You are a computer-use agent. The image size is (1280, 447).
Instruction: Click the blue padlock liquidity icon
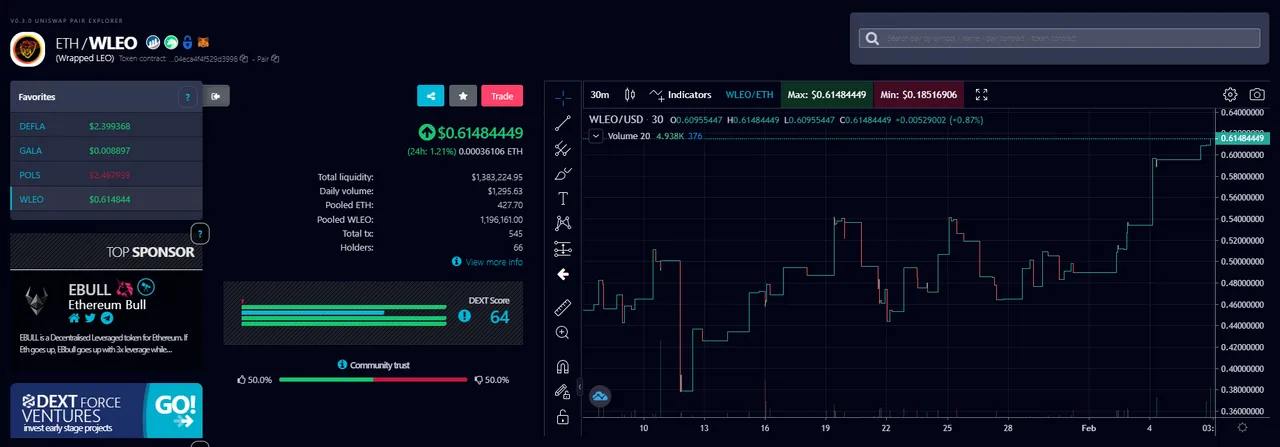pos(187,41)
